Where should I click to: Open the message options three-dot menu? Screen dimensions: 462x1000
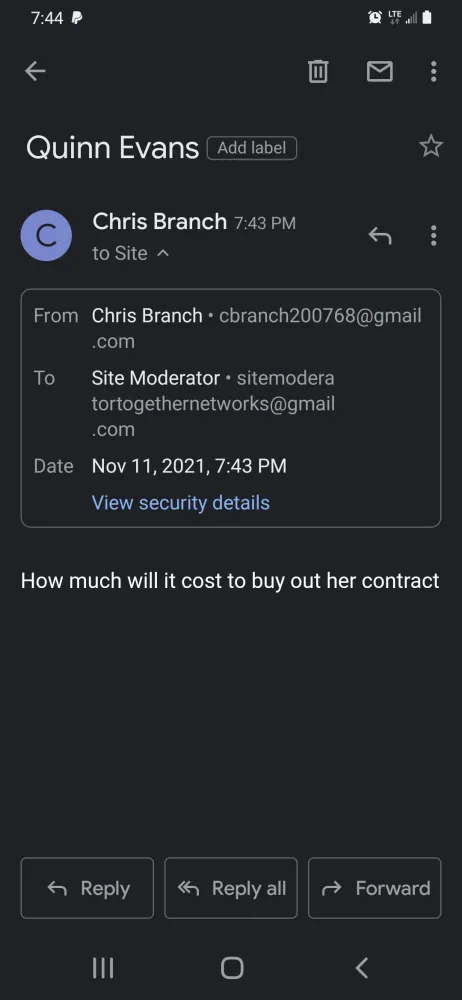[x=433, y=236]
